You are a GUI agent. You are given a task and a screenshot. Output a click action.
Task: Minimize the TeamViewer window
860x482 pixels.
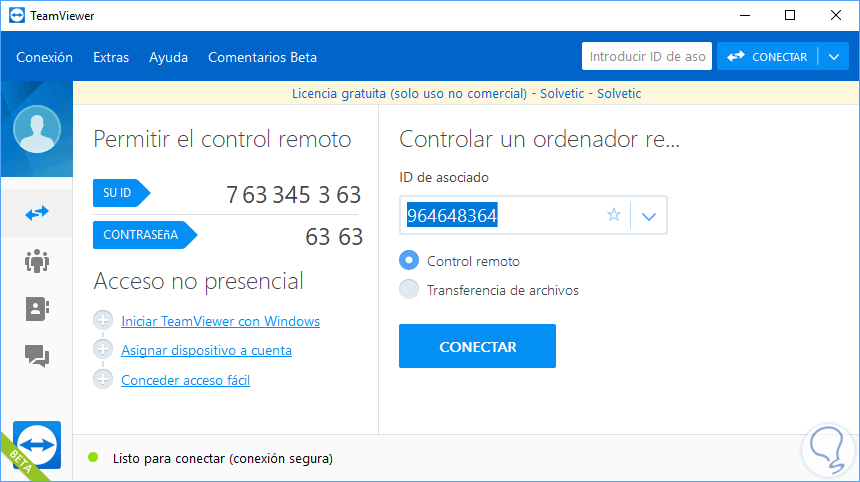point(745,15)
